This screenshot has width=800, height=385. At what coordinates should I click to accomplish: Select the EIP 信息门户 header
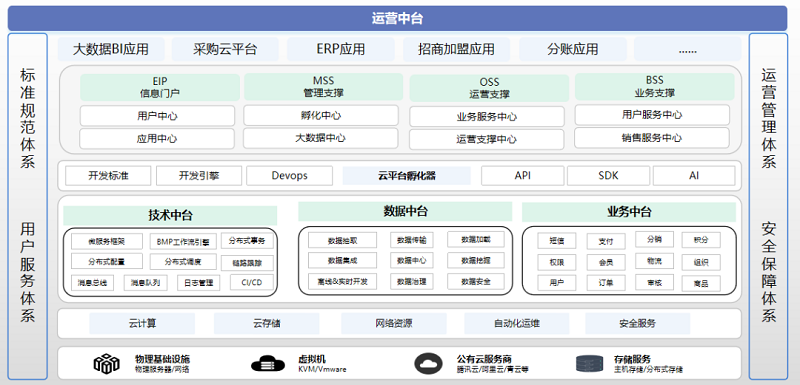(160, 87)
